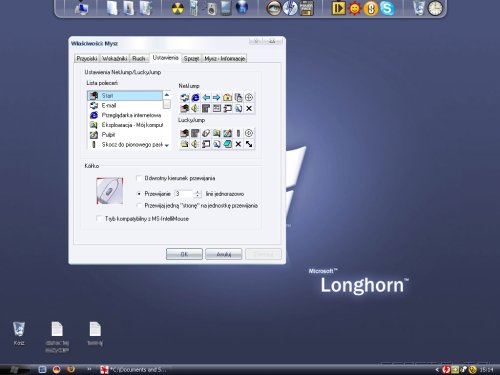Select the back arrow icon in NetJump
The height and width of the screenshot is (375, 500).
coord(206,97)
